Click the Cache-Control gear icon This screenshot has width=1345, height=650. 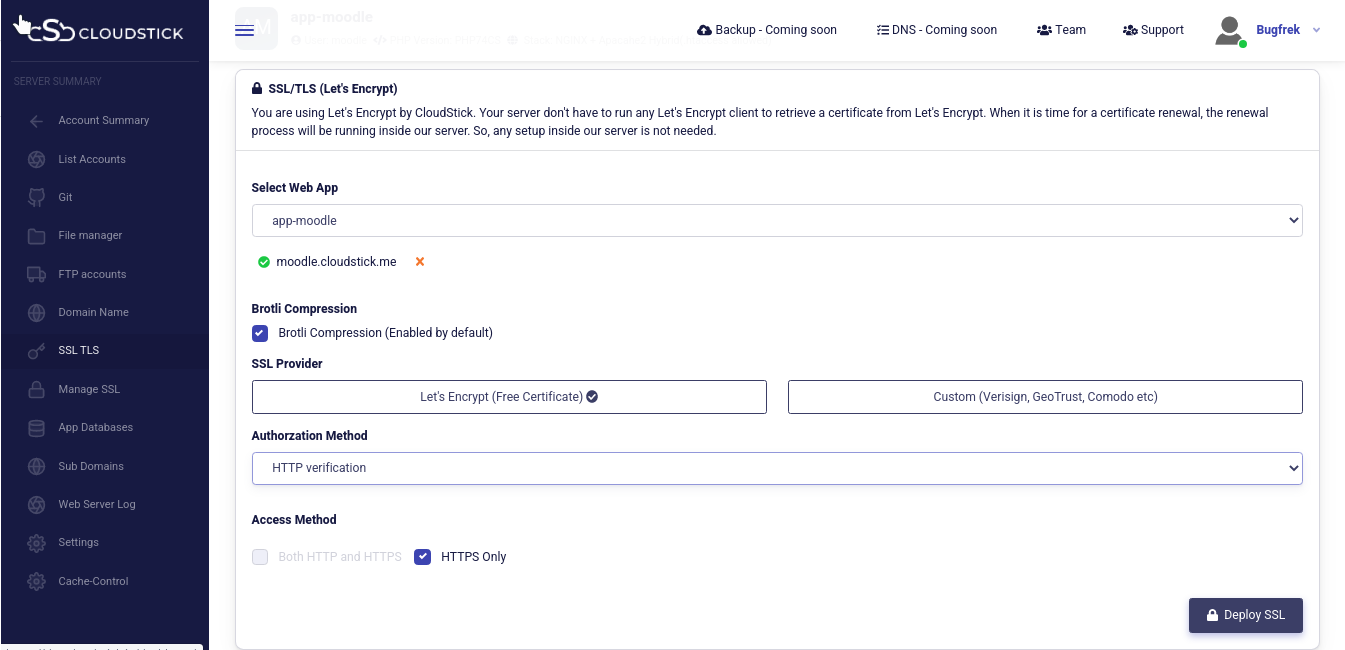pos(37,581)
